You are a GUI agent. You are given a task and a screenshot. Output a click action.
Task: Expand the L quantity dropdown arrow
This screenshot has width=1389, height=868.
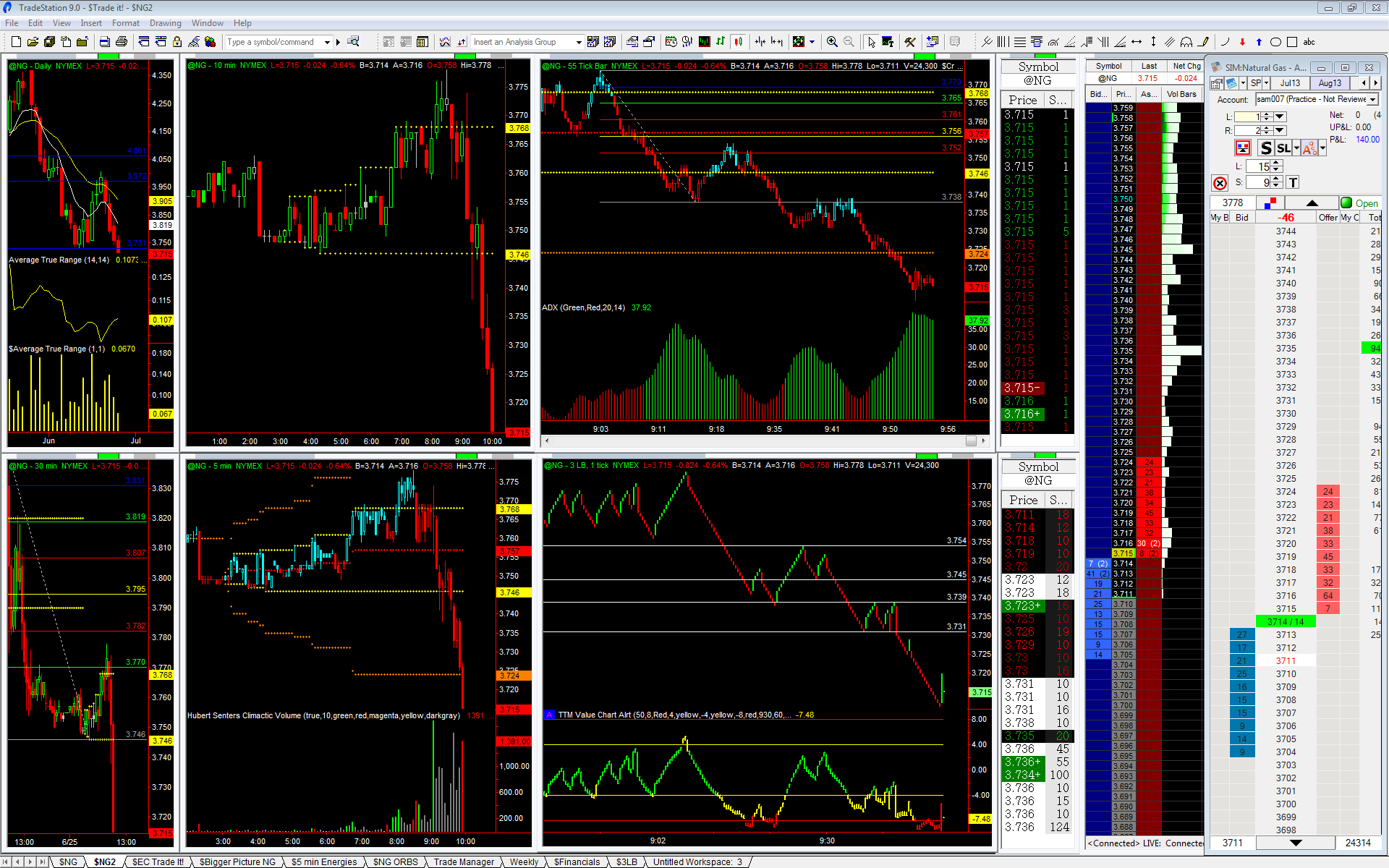(1280, 116)
